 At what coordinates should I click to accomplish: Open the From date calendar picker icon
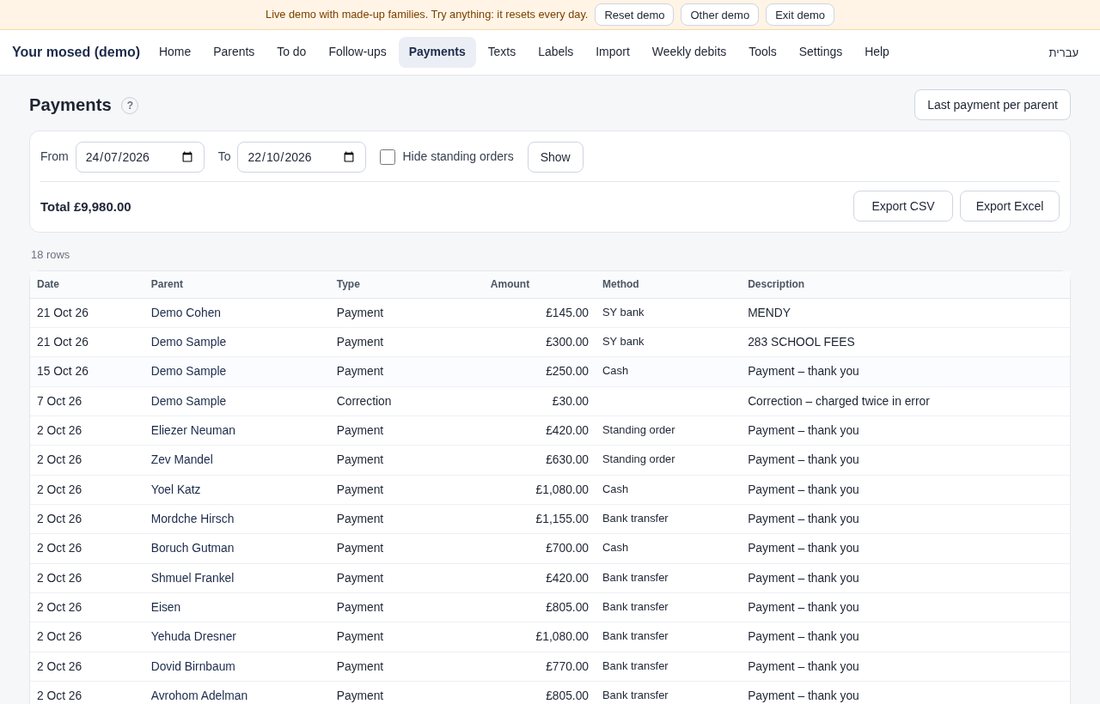coord(187,157)
